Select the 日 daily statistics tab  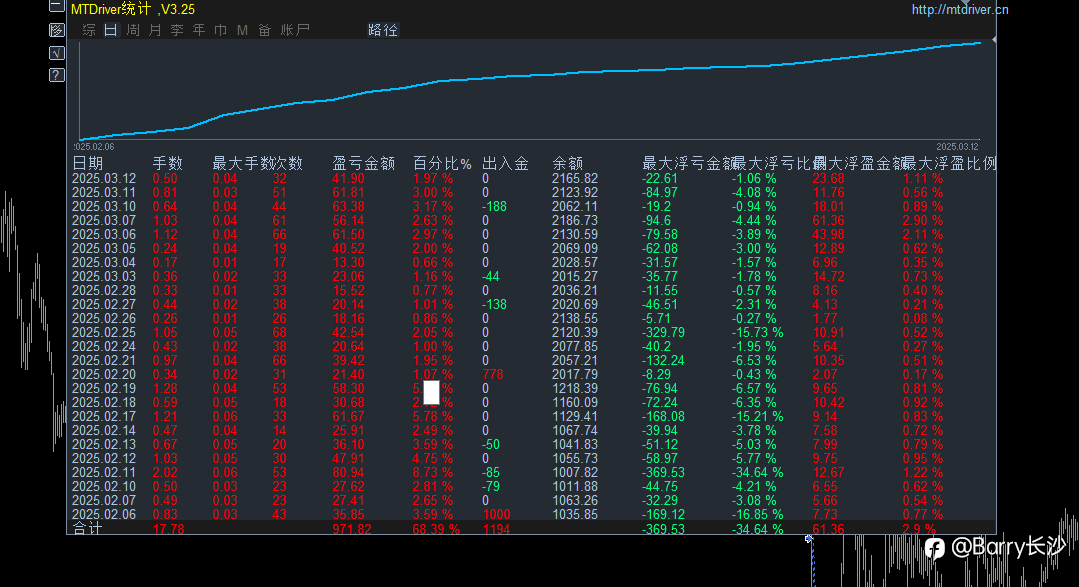tap(111, 30)
